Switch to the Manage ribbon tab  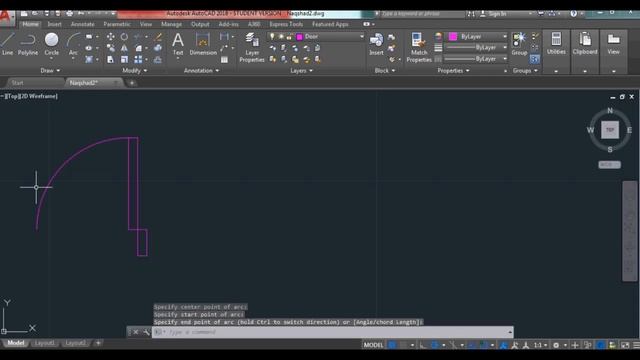point(171,24)
